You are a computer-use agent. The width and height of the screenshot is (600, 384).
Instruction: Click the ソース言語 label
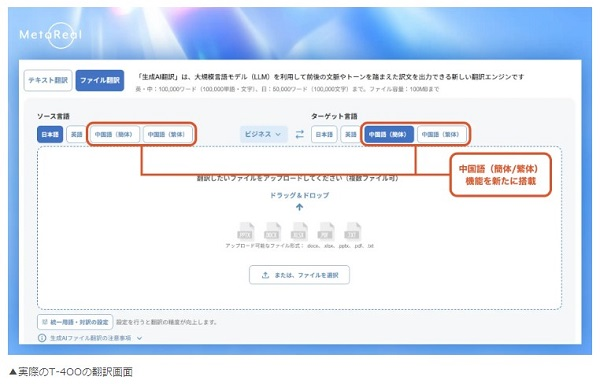[x=53, y=116]
